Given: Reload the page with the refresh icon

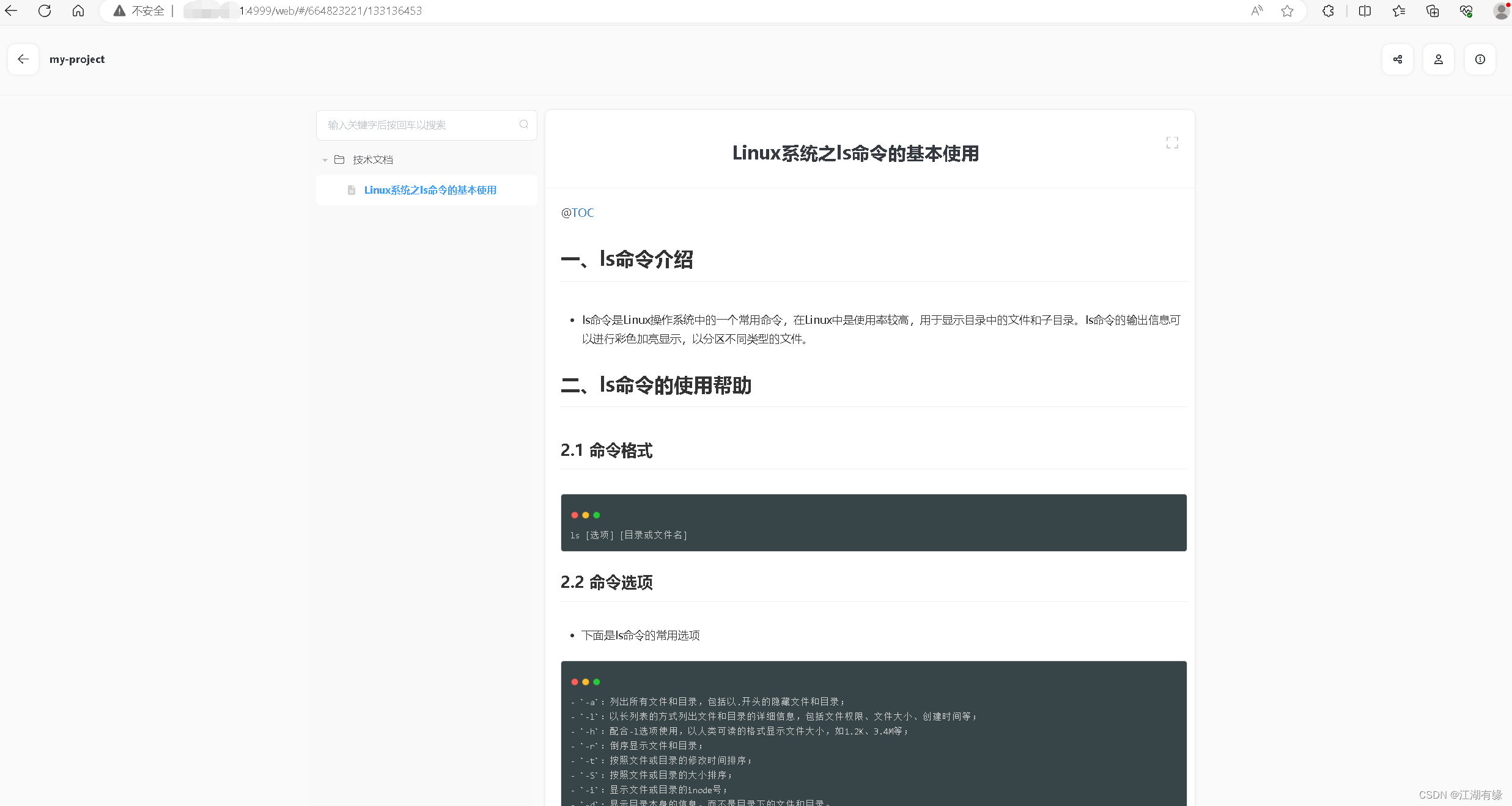Looking at the screenshot, I should pyautogui.click(x=45, y=10).
